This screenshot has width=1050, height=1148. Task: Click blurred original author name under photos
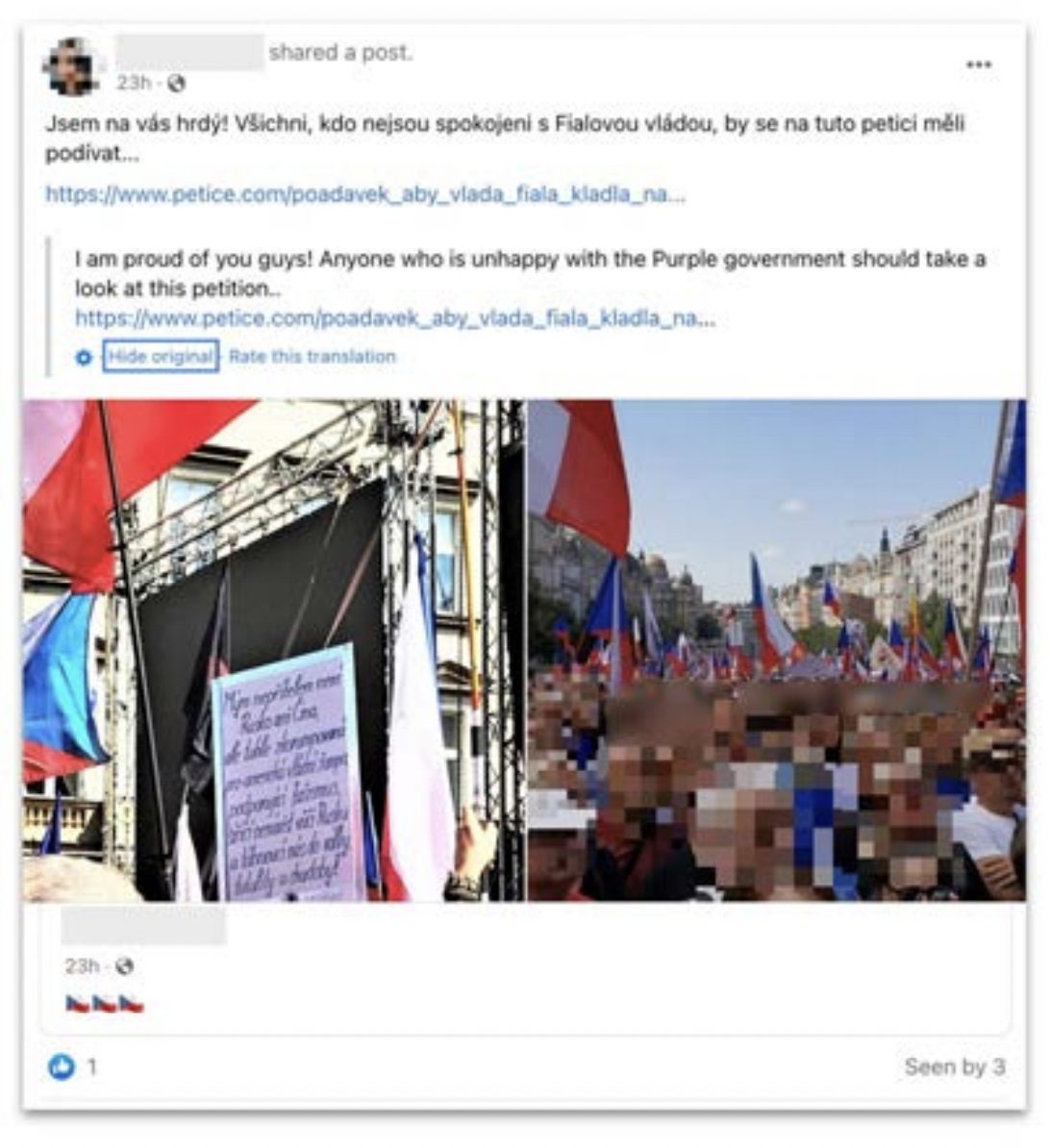(x=143, y=927)
